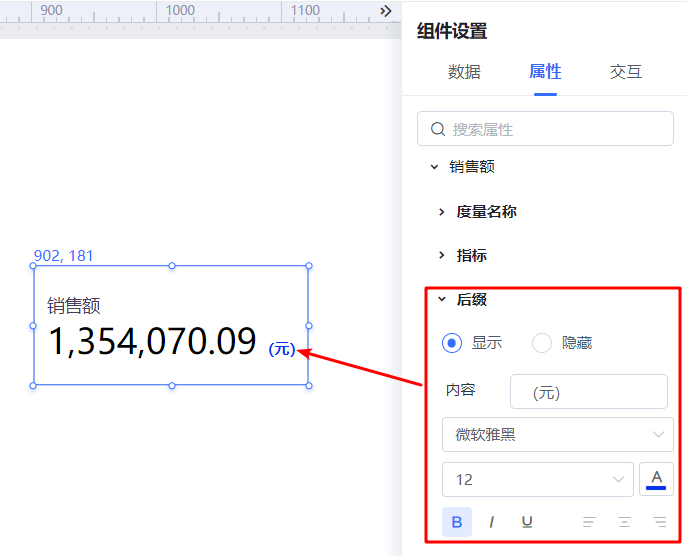The width and height of the screenshot is (687, 556).
Task: Toggle bold formatting for suffix
Action: [457, 522]
